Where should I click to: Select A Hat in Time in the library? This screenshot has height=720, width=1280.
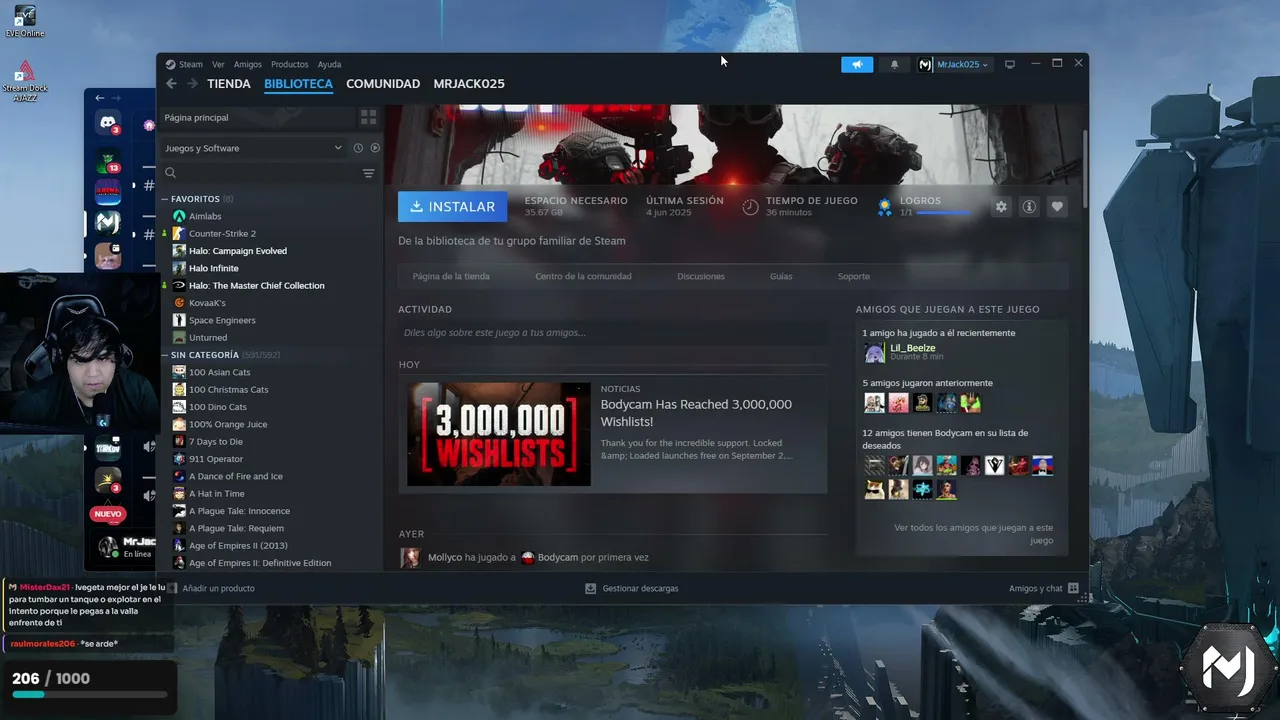[217, 493]
